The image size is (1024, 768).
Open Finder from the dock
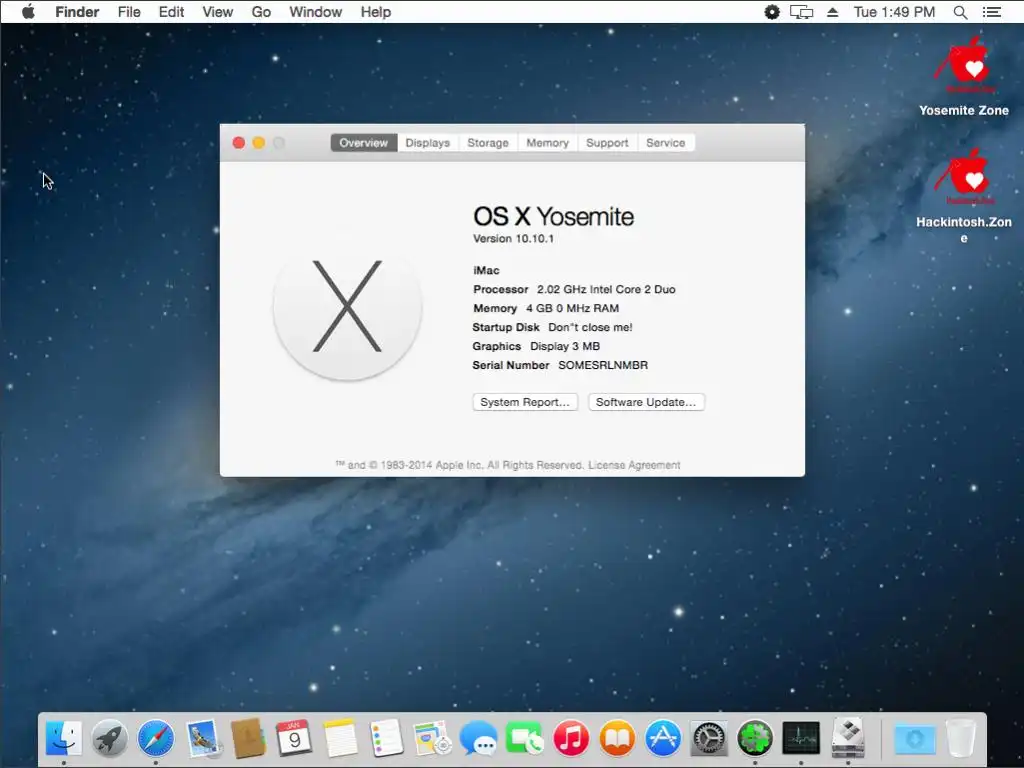pyautogui.click(x=63, y=738)
